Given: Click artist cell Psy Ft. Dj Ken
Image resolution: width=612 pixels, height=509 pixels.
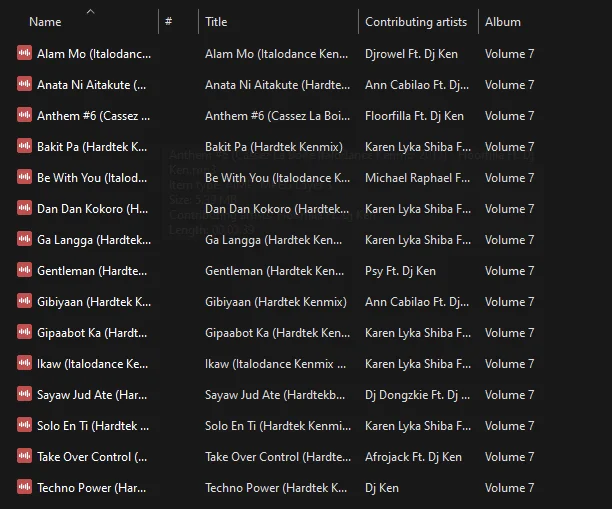Looking at the screenshot, I should click(400, 271).
